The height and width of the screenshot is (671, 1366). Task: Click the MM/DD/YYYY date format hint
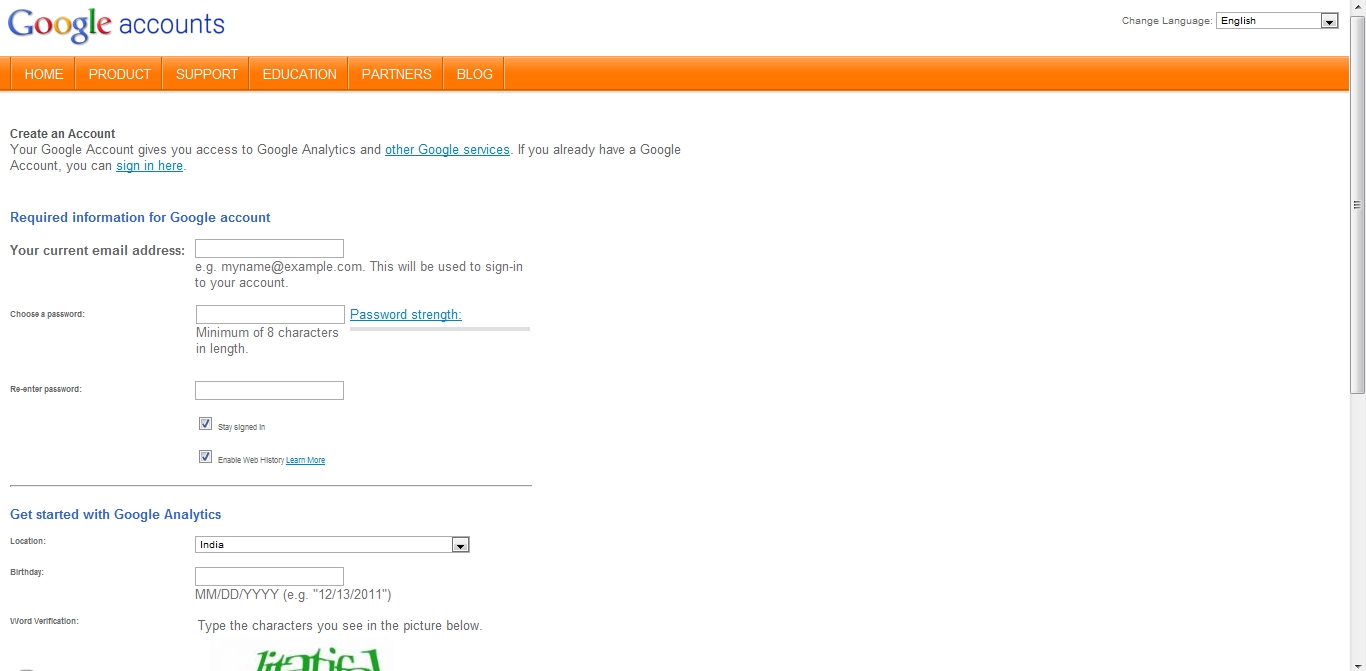click(293, 595)
